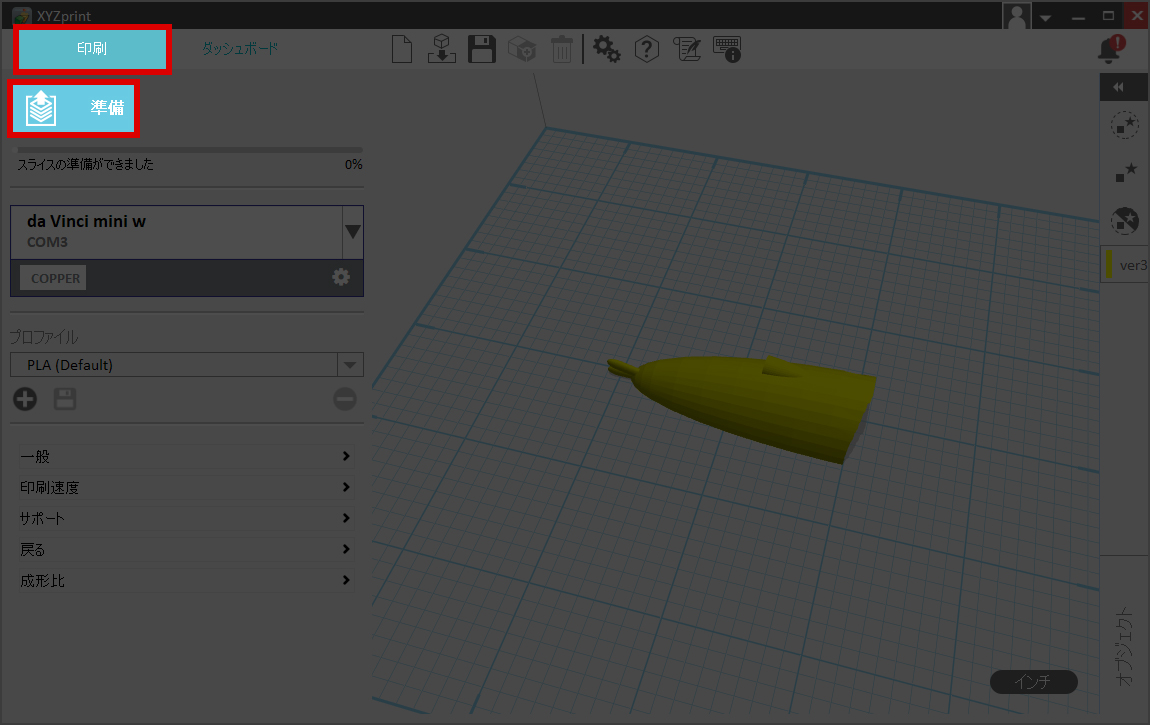Open the da Vinci mini w printer dropdown

click(x=352, y=231)
